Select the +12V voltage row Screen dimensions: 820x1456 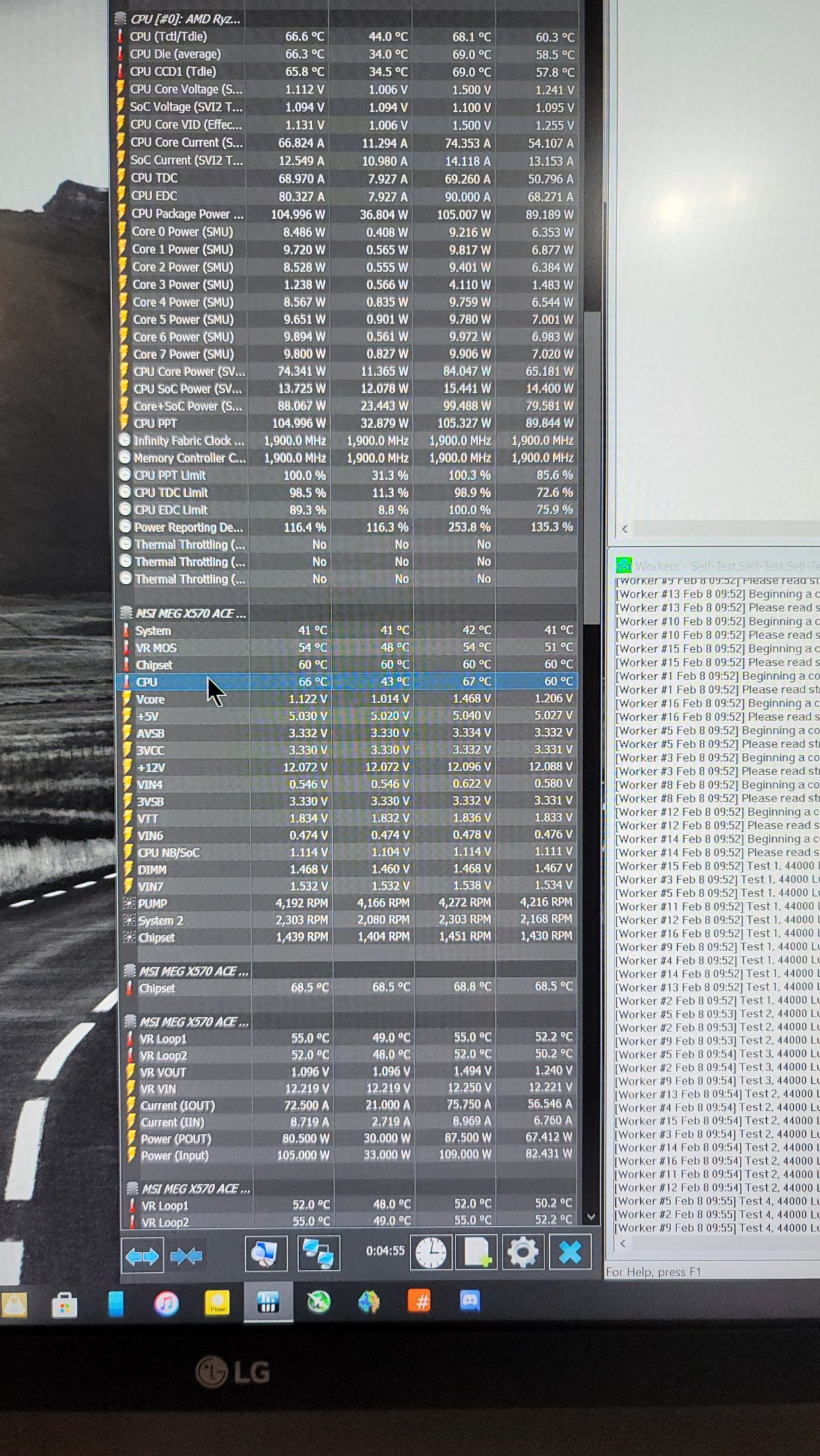pos(347,767)
